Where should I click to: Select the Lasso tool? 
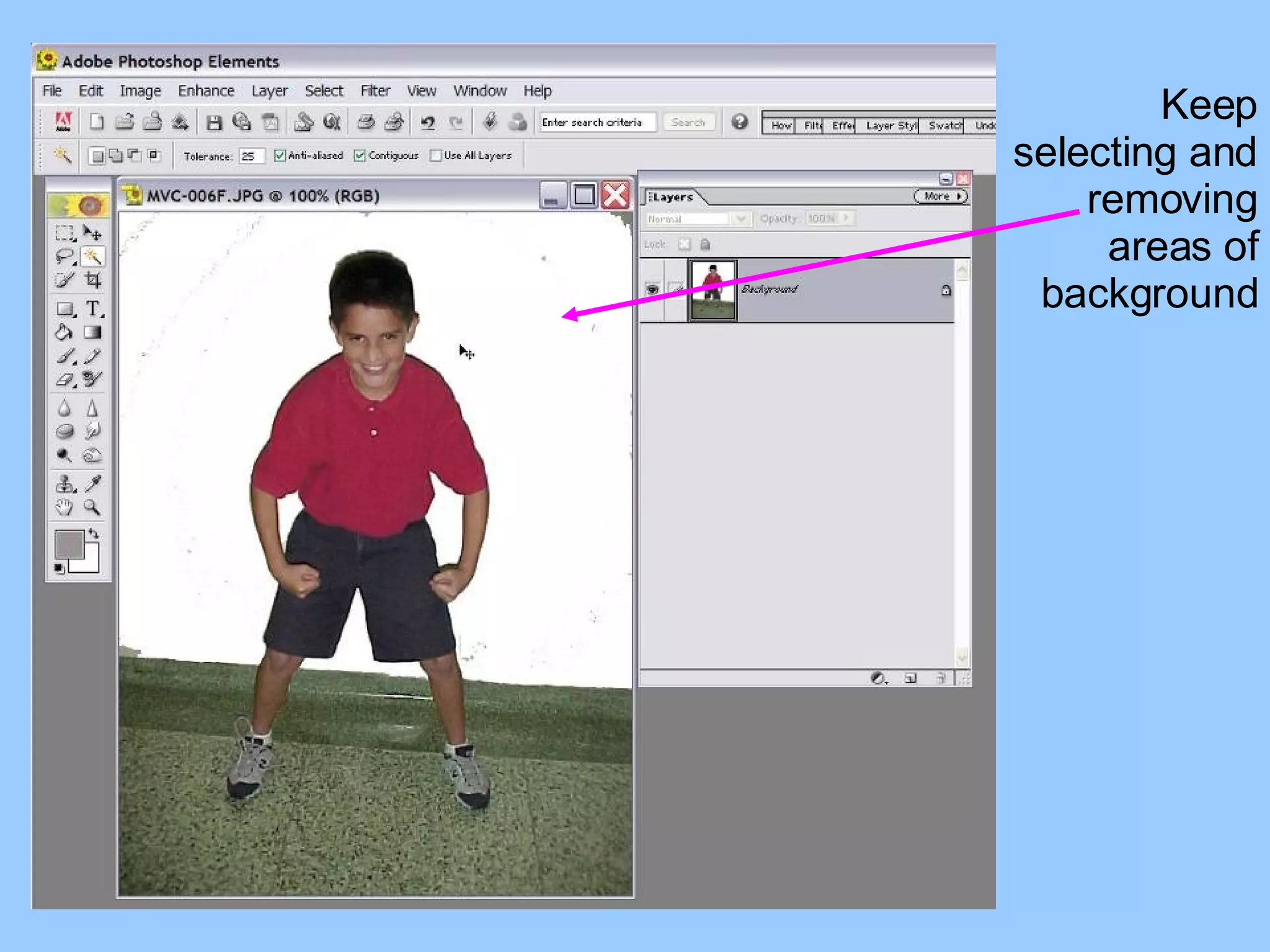tap(64, 257)
